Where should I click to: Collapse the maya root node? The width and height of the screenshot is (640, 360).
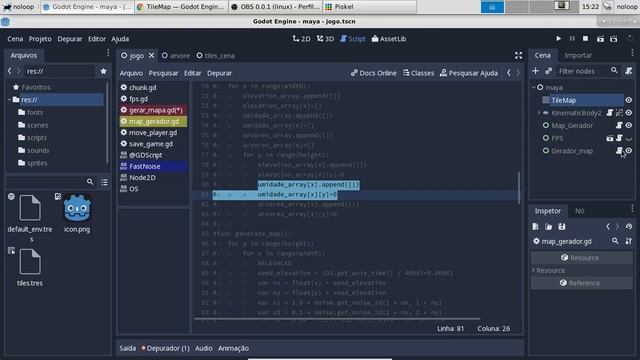pos(533,87)
